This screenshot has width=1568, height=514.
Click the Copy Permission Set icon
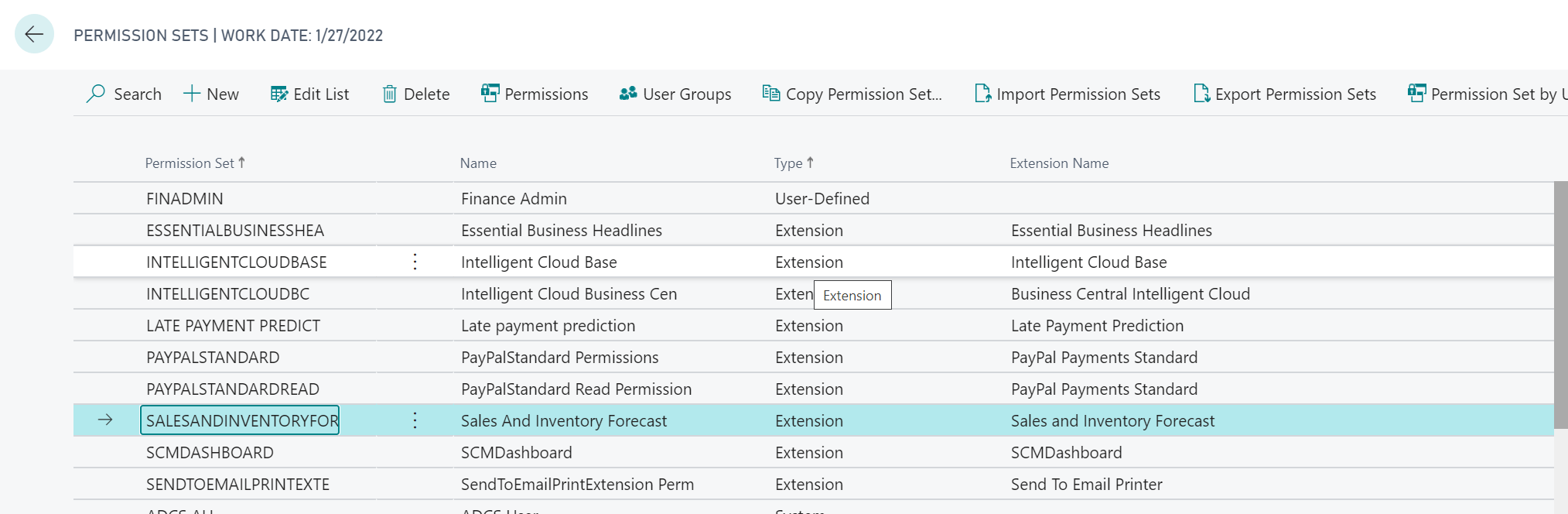771,94
